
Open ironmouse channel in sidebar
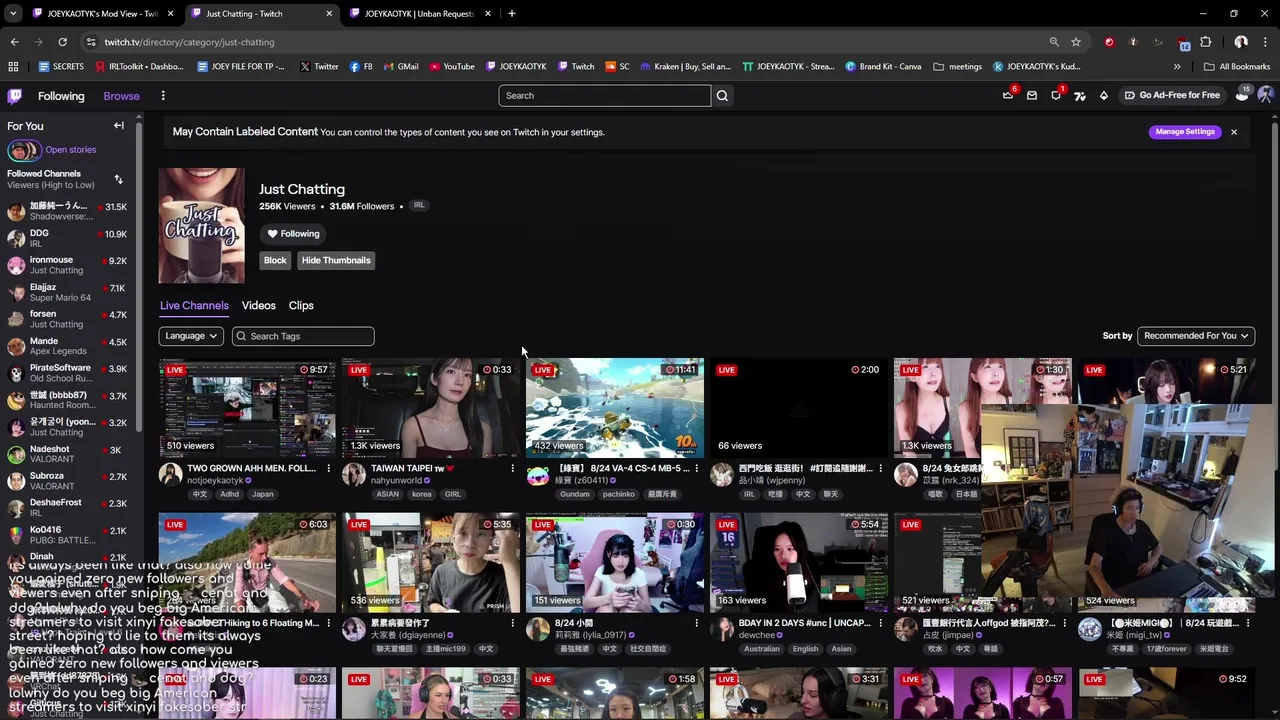tap(67, 265)
